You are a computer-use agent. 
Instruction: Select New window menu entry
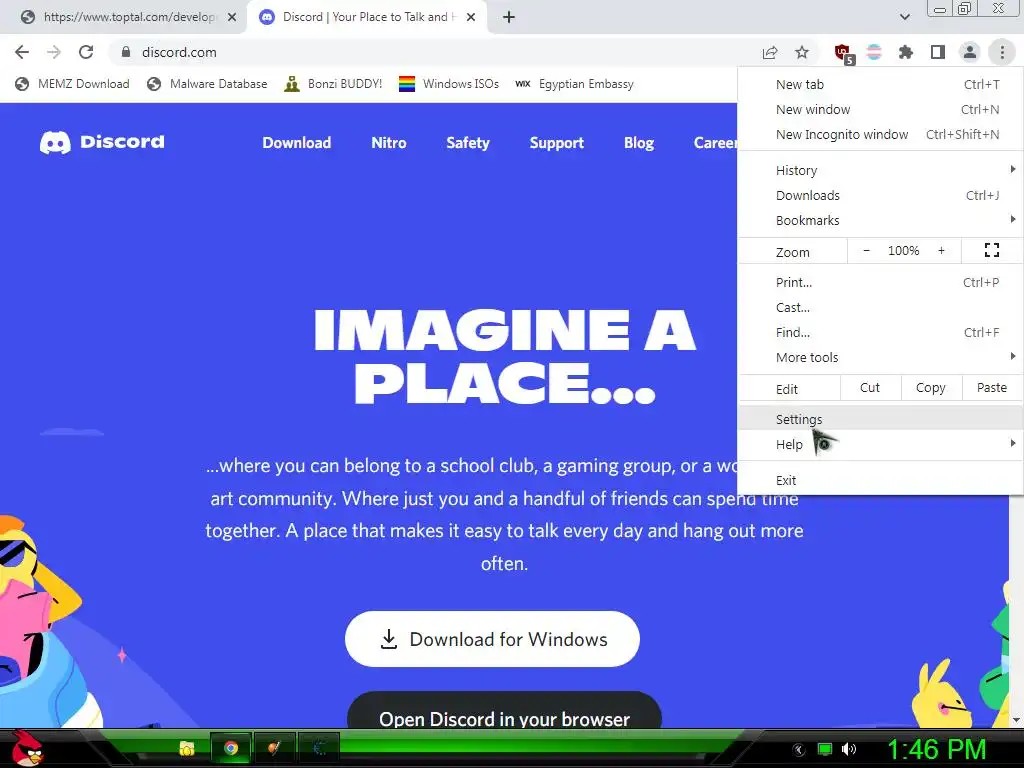click(880, 109)
